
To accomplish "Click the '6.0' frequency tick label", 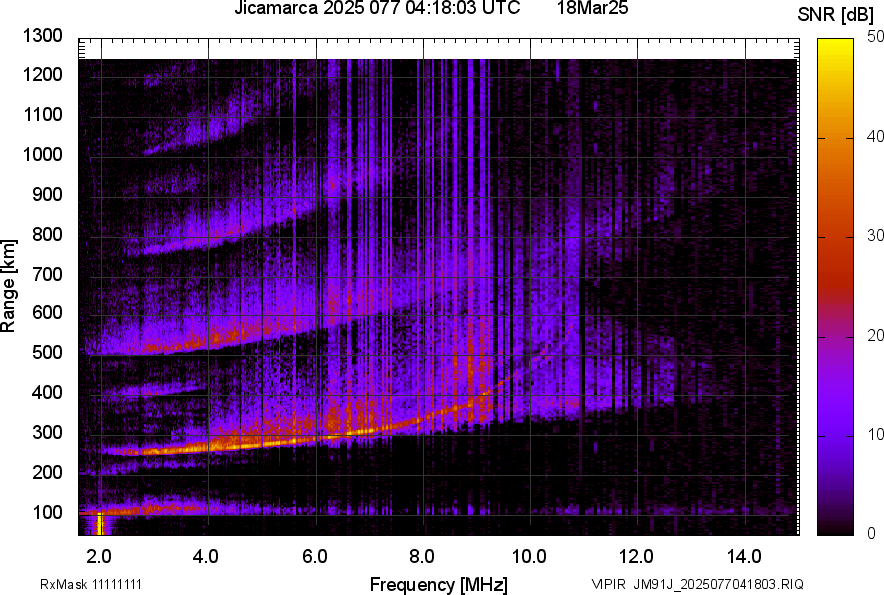I will pyautogui.click(x=315, y=557).
